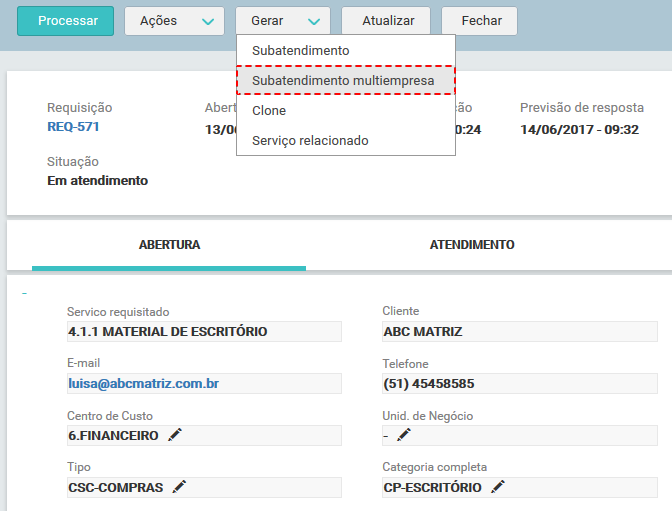Click the Em atendimento status text
Screen dimensions: 672x511
98,180
